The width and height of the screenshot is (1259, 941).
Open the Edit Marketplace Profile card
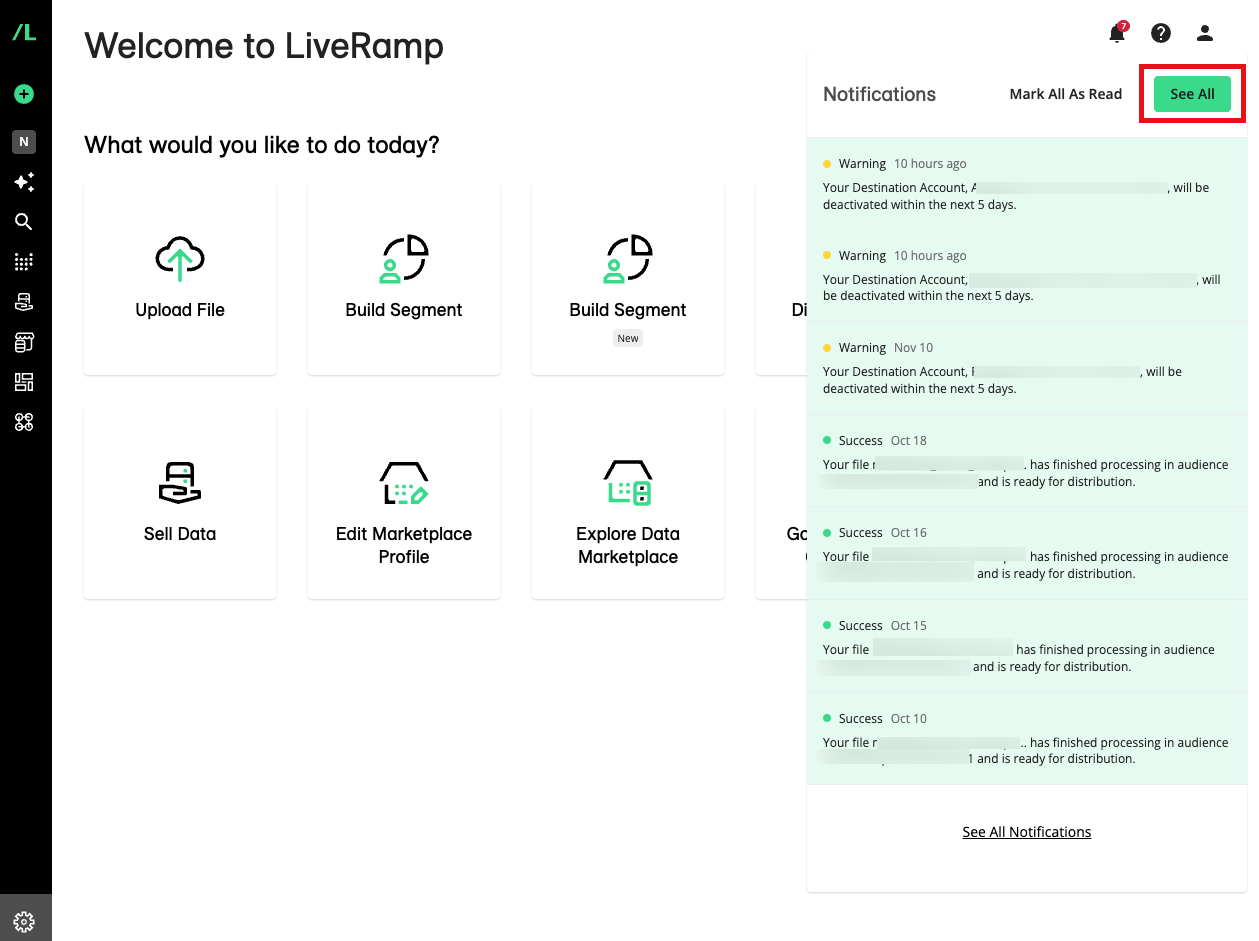point(404,502)
